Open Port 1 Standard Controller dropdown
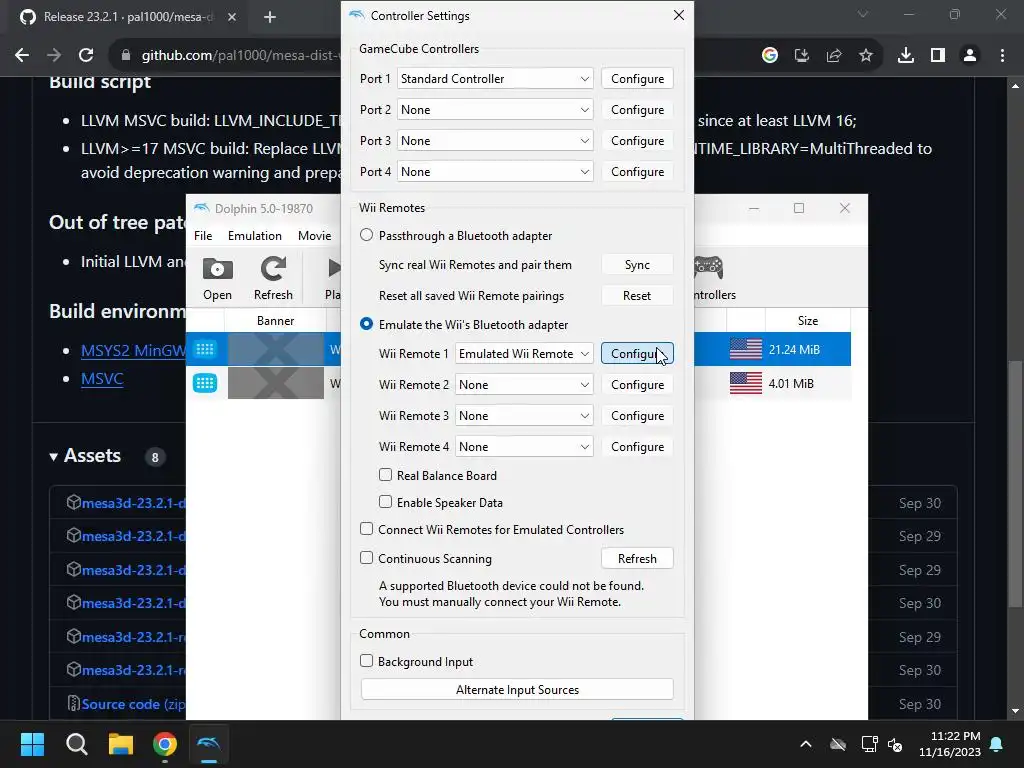 click(x=495, y=78)
